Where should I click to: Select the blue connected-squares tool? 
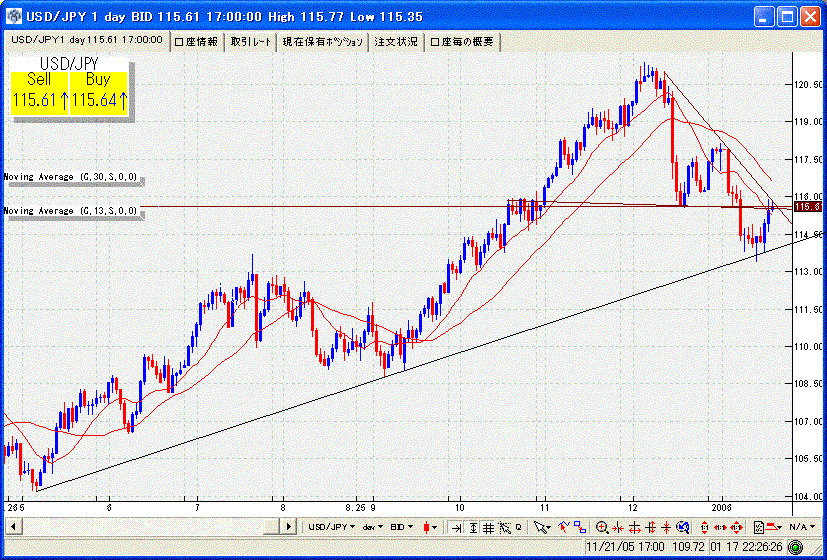tap(580, 527)
